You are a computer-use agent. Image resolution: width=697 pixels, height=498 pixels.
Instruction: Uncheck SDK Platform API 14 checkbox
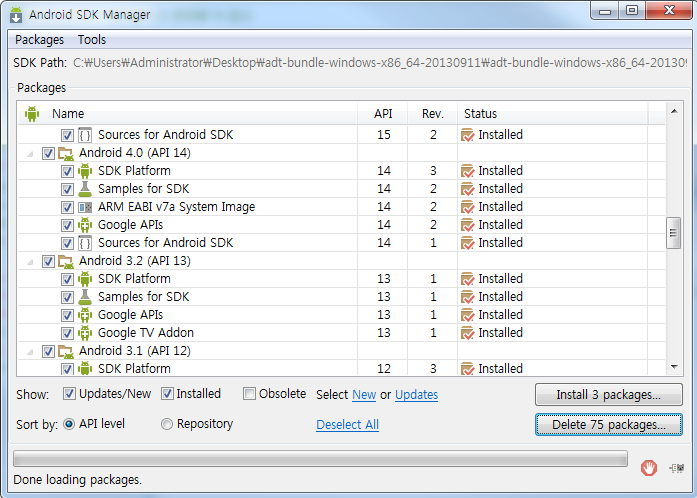[x=67, y=171]
